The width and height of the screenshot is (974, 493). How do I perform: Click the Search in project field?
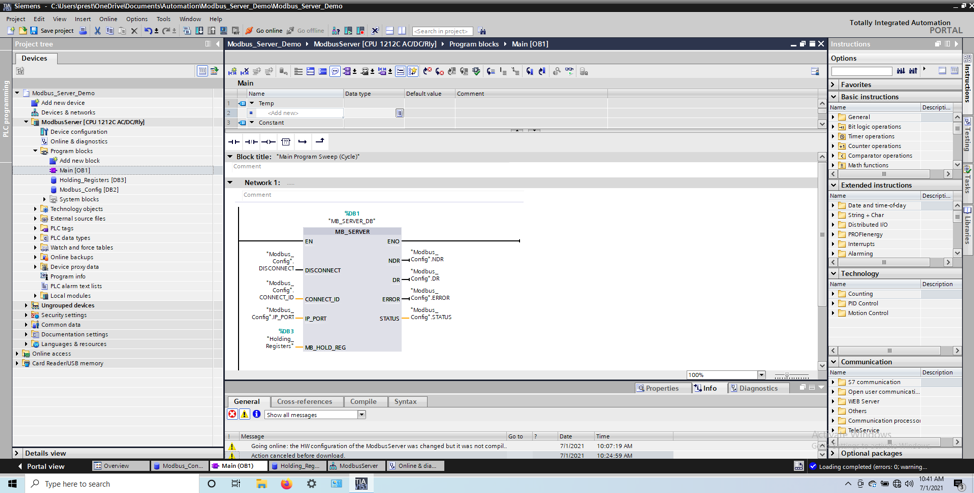point(442,30)
